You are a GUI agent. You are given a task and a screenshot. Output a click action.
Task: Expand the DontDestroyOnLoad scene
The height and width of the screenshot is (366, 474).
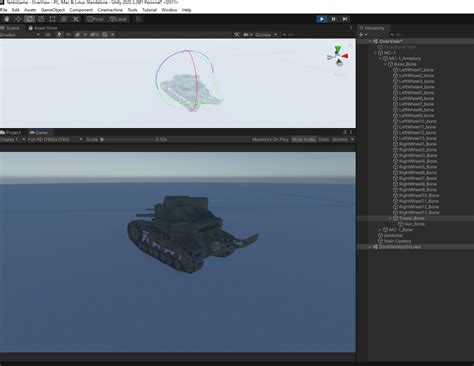[370, 247]
